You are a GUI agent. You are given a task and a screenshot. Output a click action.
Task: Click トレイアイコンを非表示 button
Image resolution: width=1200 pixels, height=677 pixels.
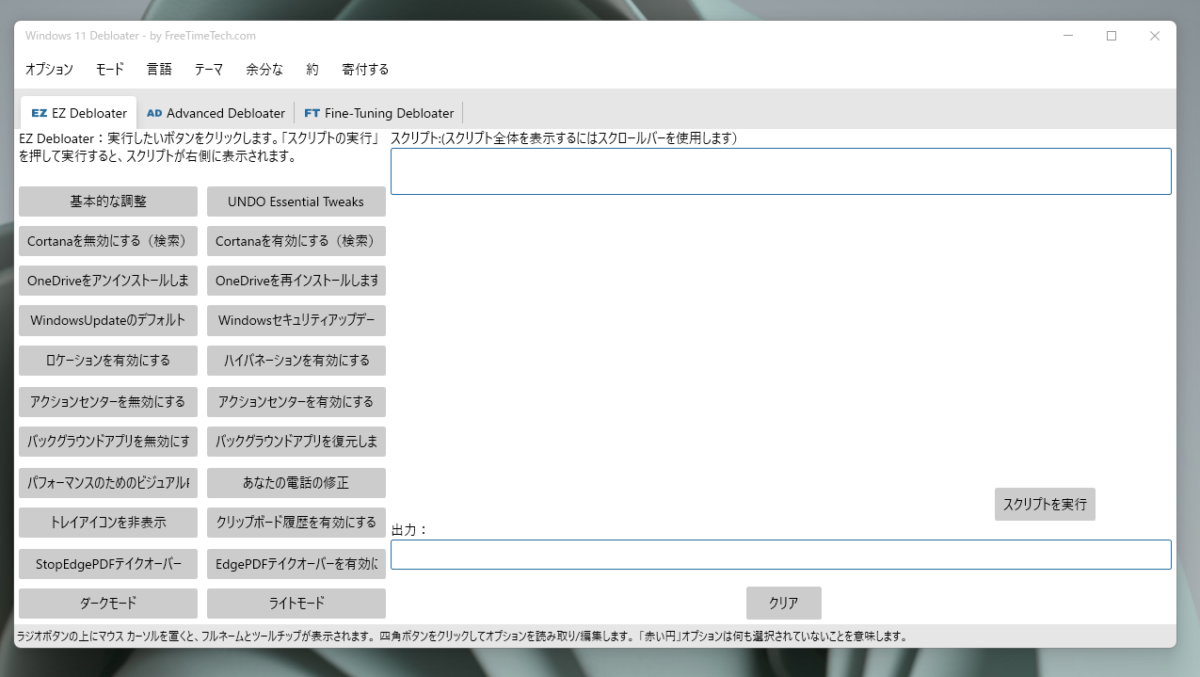tap(108, 523)
